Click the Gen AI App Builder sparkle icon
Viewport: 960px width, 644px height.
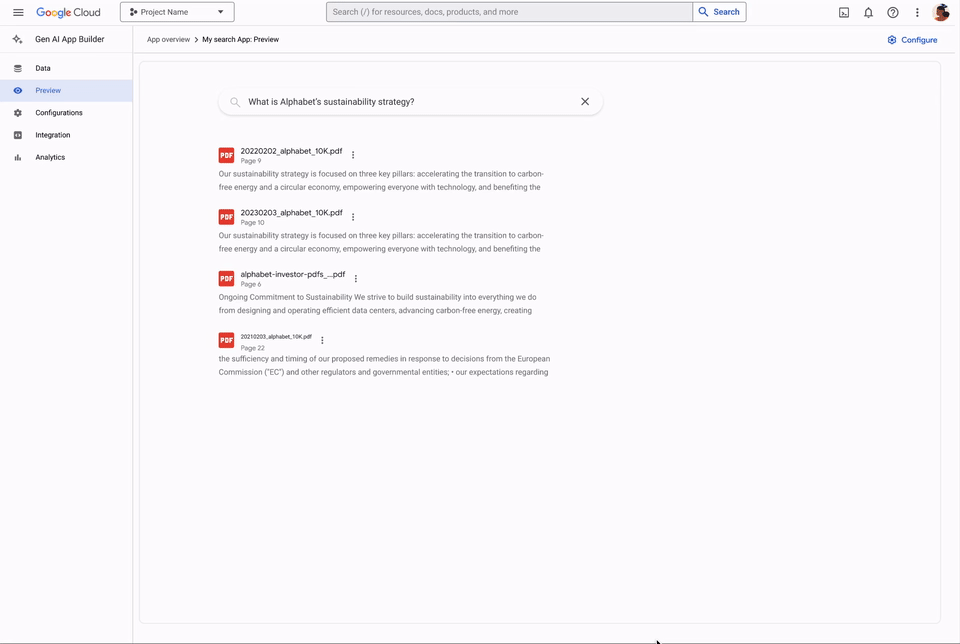[x=18, y=39]
